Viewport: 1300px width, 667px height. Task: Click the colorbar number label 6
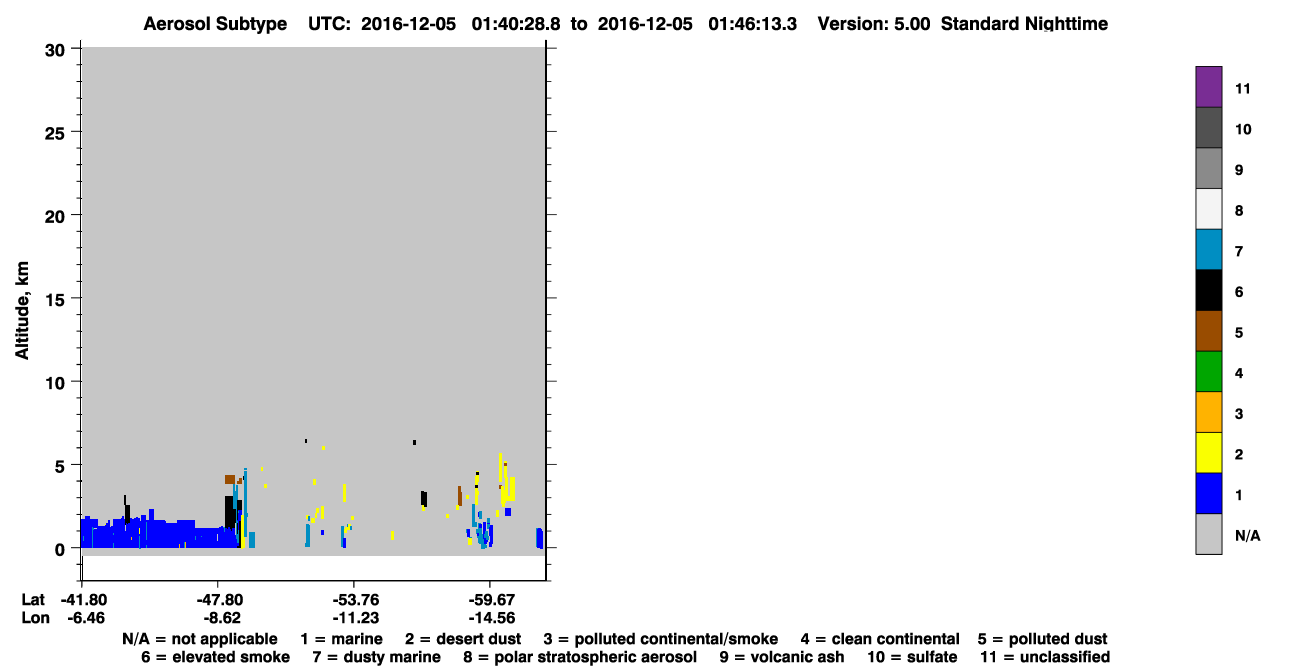click(x=1239, y=292)
